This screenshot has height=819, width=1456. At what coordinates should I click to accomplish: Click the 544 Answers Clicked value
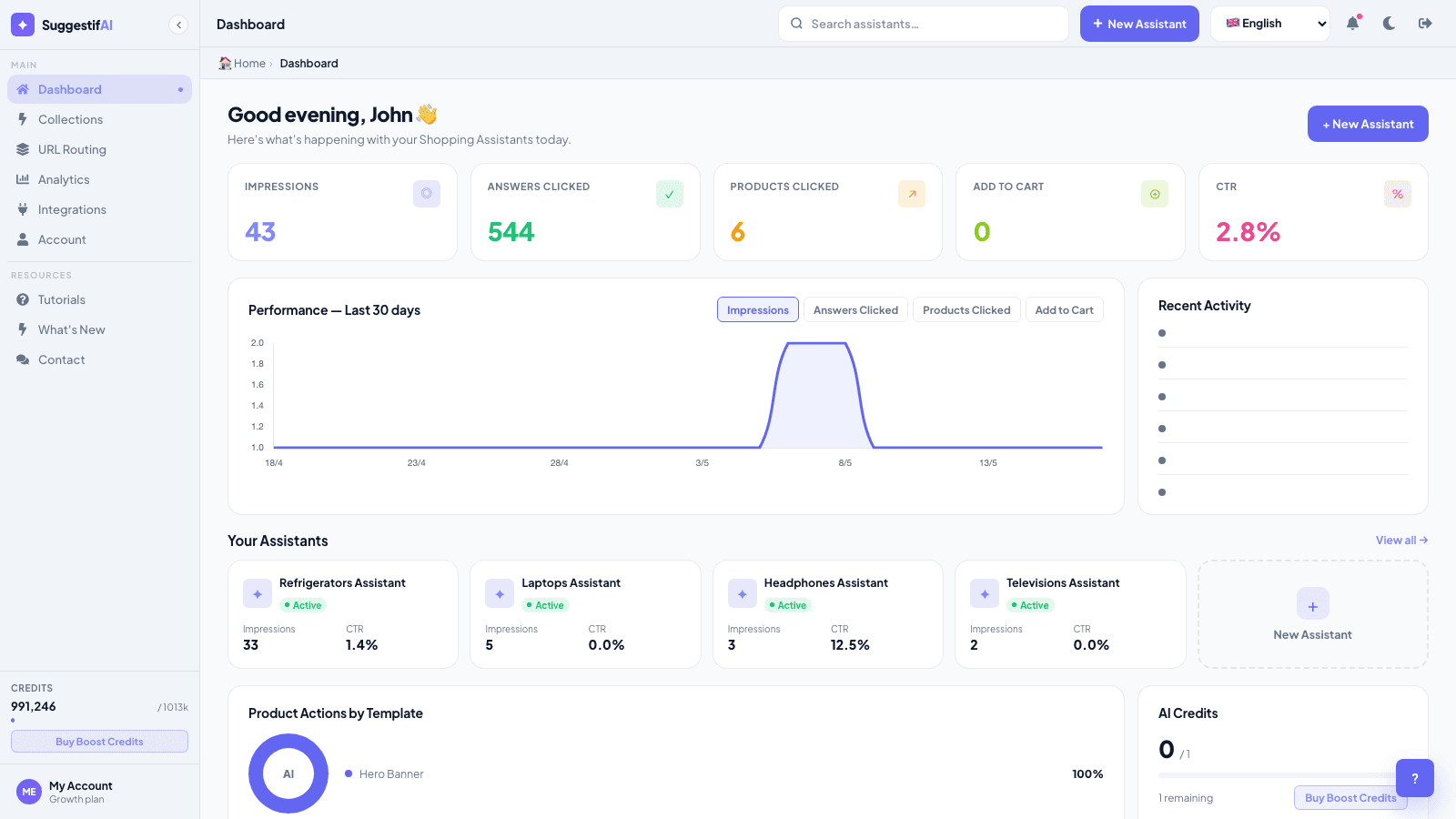point(511,232)
